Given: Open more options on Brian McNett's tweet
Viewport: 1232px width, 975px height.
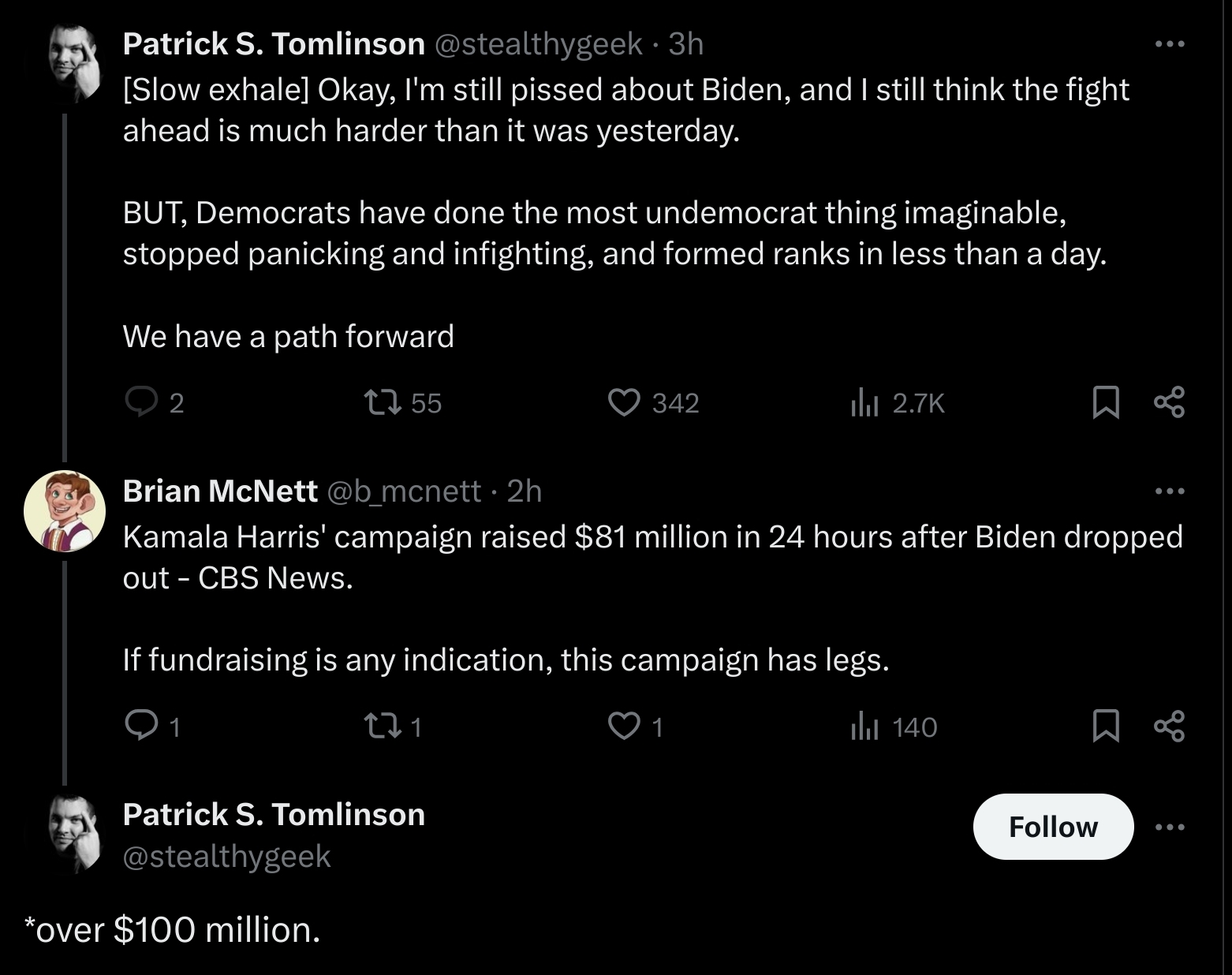Looking at the screenshot, I should (x=1170, y=491).
